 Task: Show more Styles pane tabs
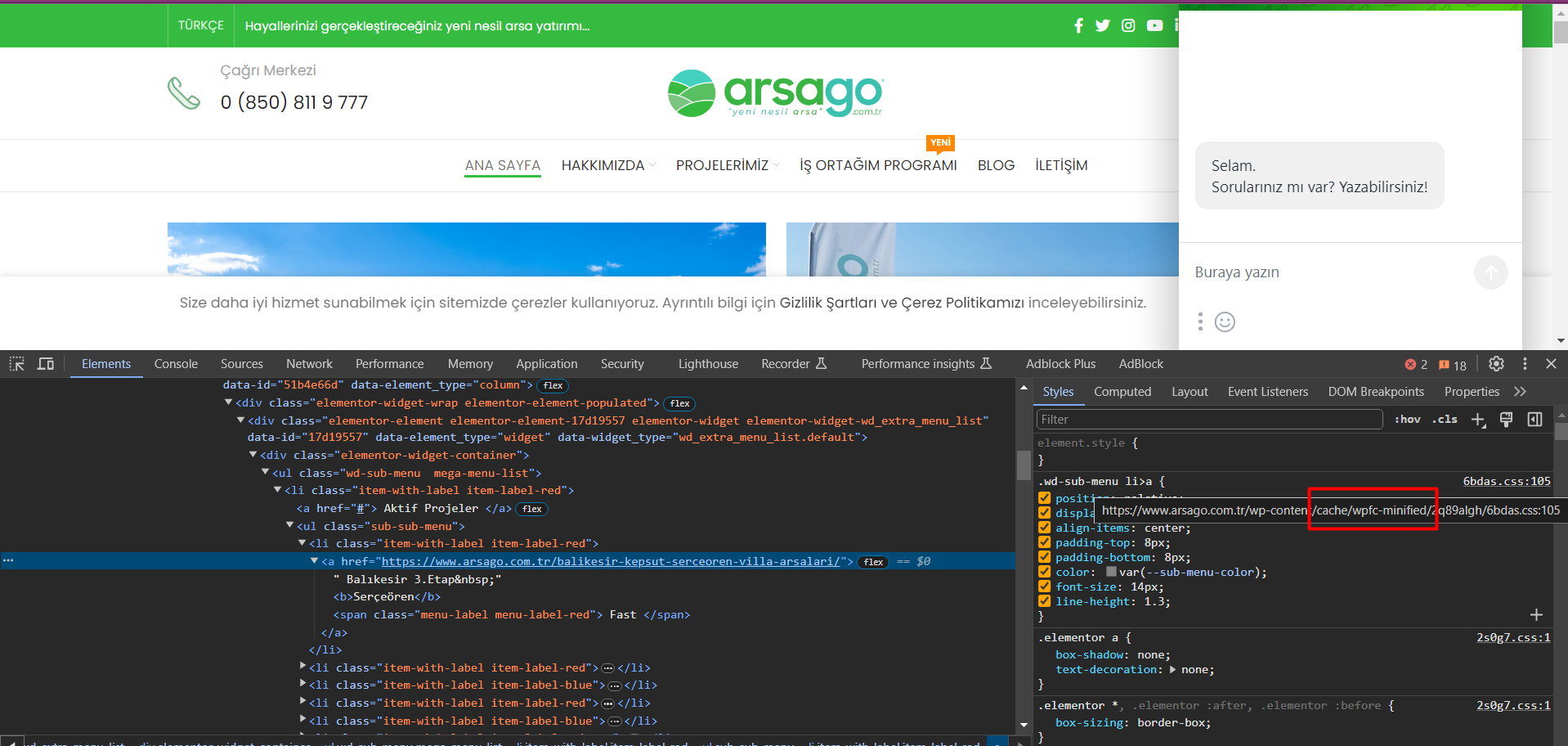coord(1520,392)
